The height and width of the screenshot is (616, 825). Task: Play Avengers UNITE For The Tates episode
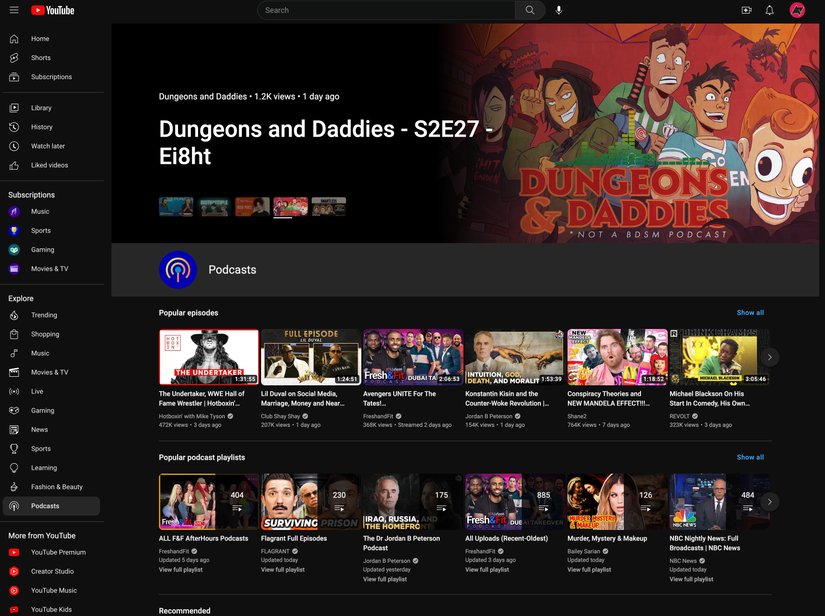coord(413,357)
